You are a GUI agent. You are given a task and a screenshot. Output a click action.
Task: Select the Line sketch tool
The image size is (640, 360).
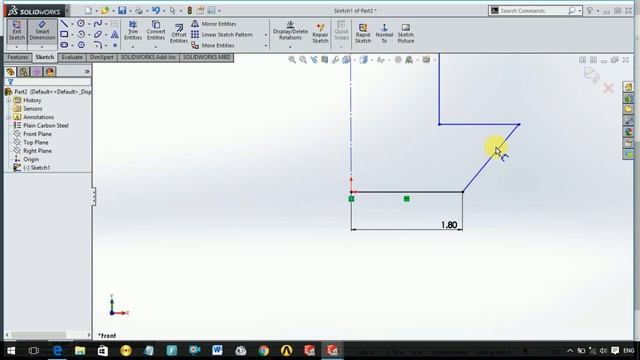tap(64, 24)
